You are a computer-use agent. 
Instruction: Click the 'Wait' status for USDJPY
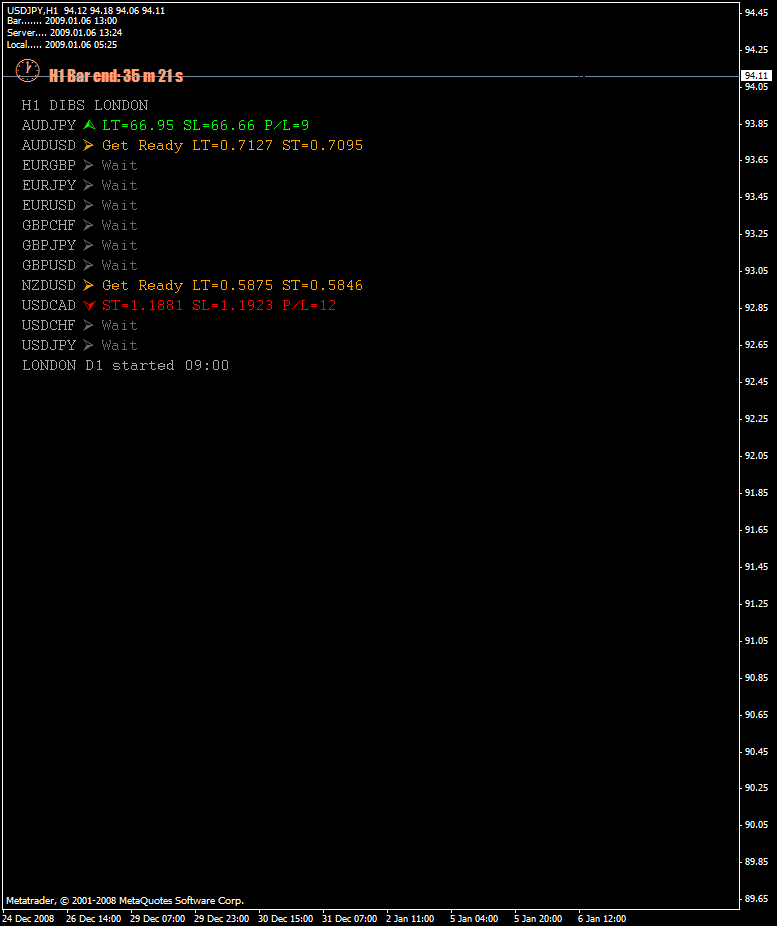[x=119, y=345]
